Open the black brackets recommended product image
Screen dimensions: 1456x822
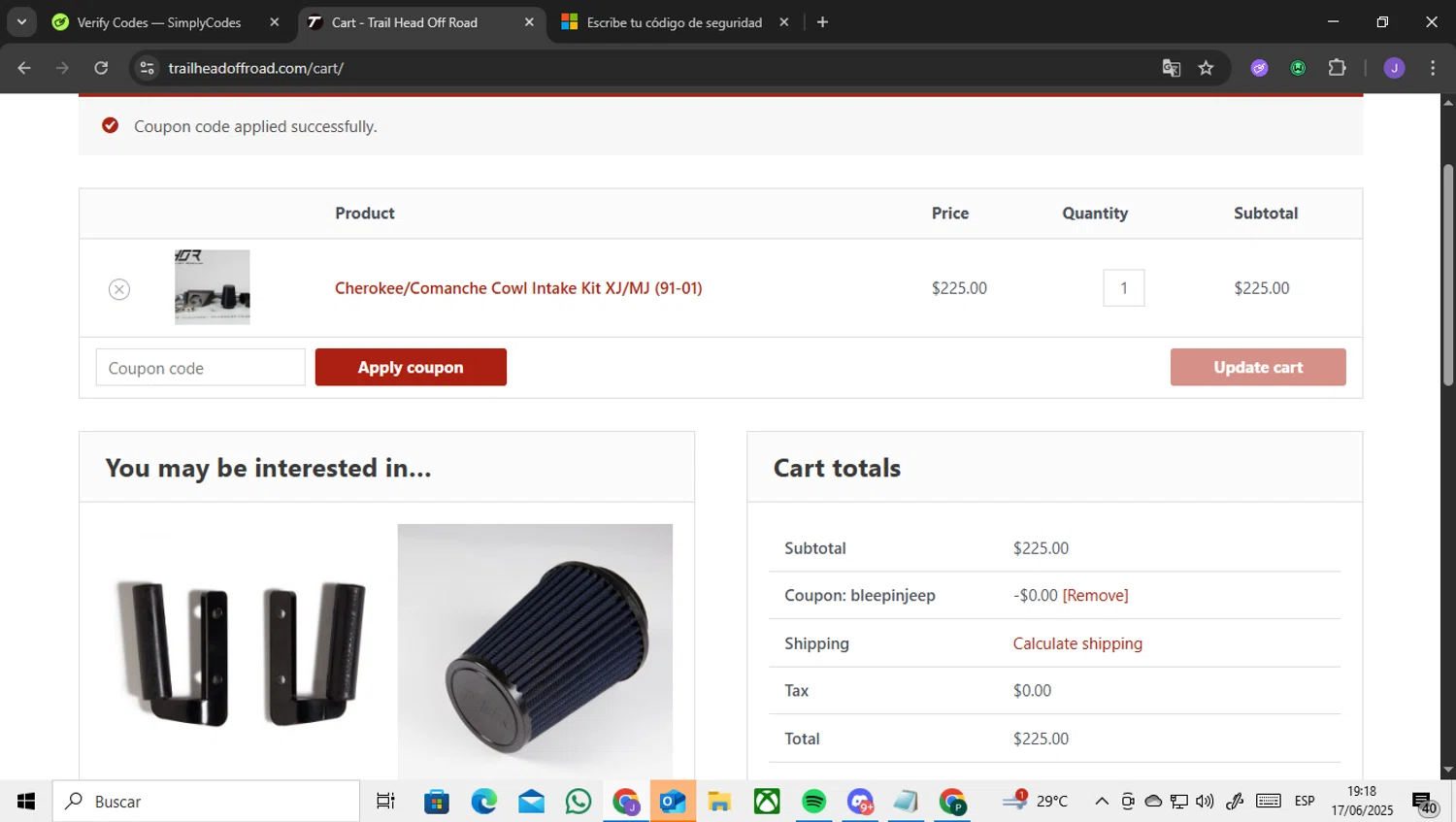tap(241, 651)
